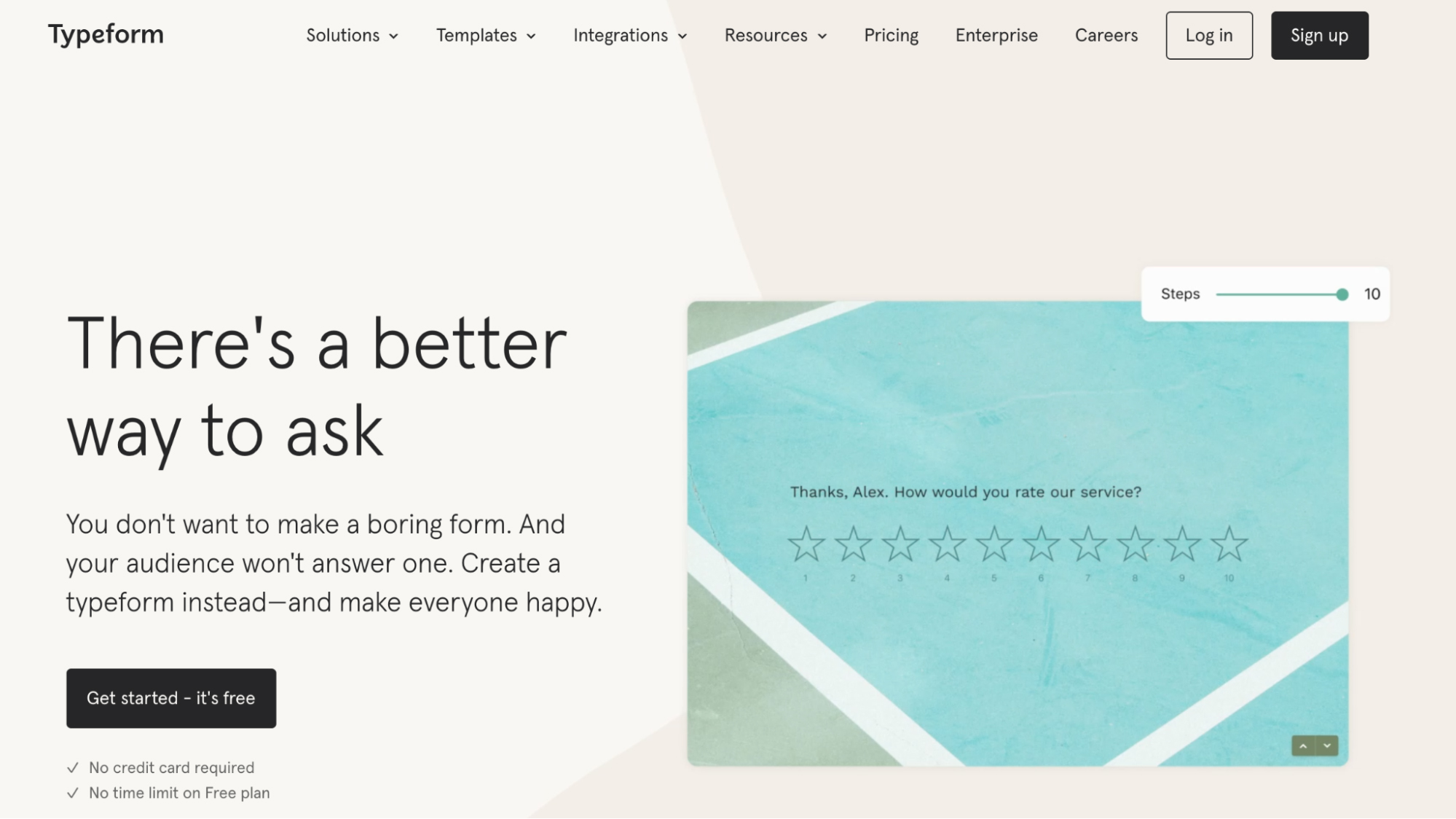The height and width of the screenshot is (819, 1456).
Task: Click the Log in button
Action: pyautogui.click(x=1209, y=35)
